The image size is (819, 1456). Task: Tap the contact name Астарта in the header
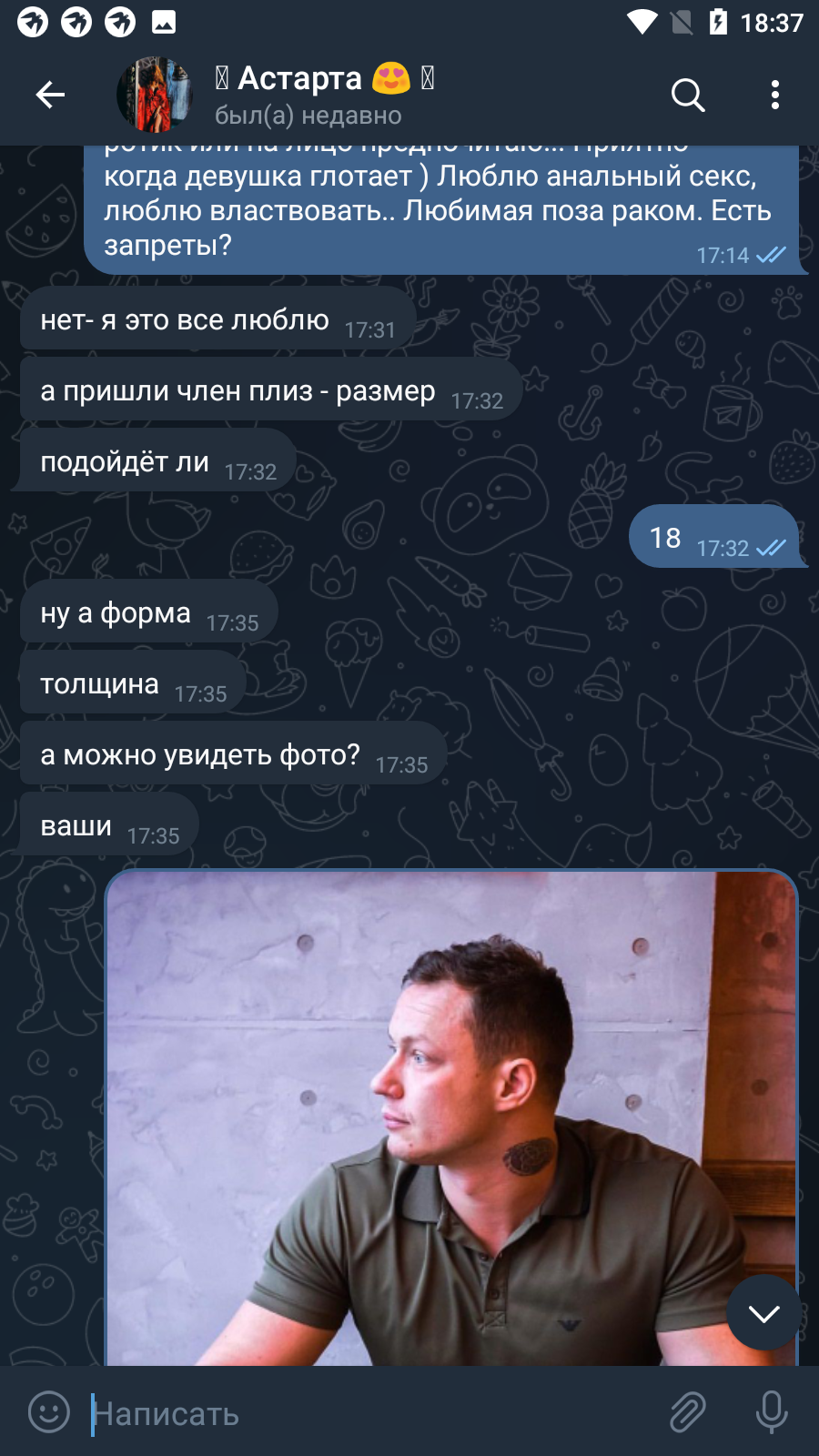[x=299, y=78]
